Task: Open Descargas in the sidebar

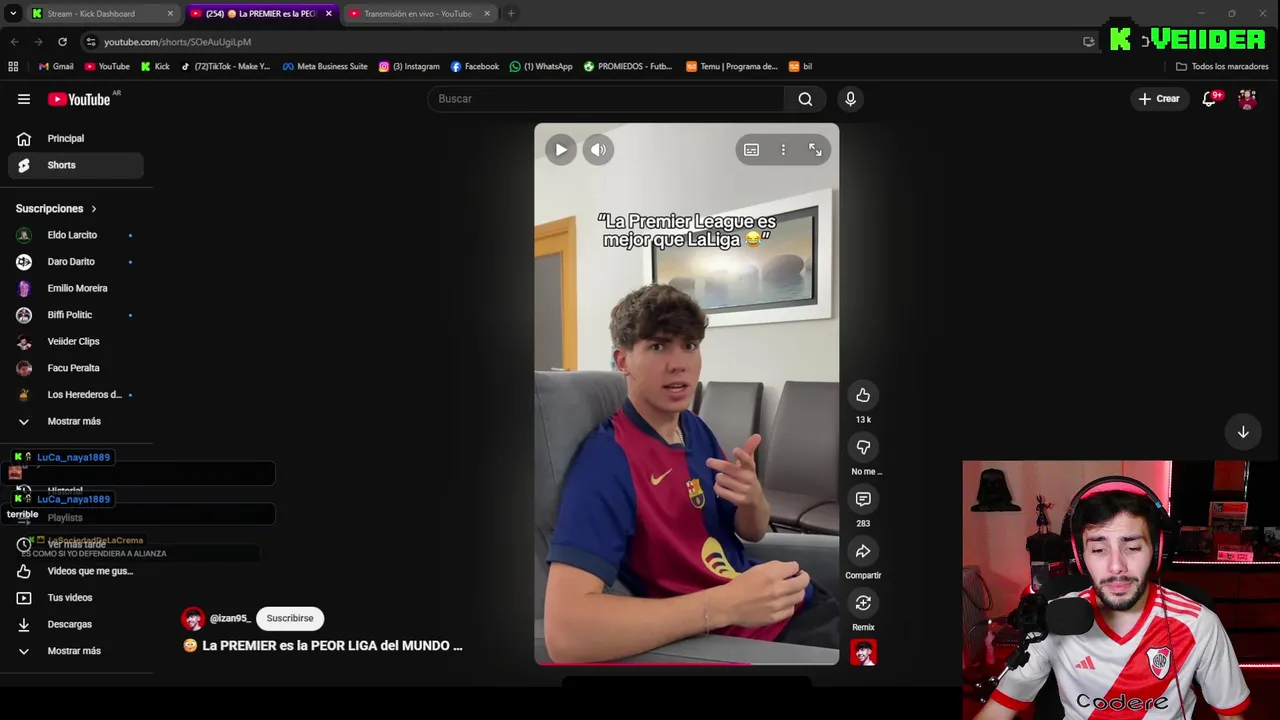Action: point(76,624)
